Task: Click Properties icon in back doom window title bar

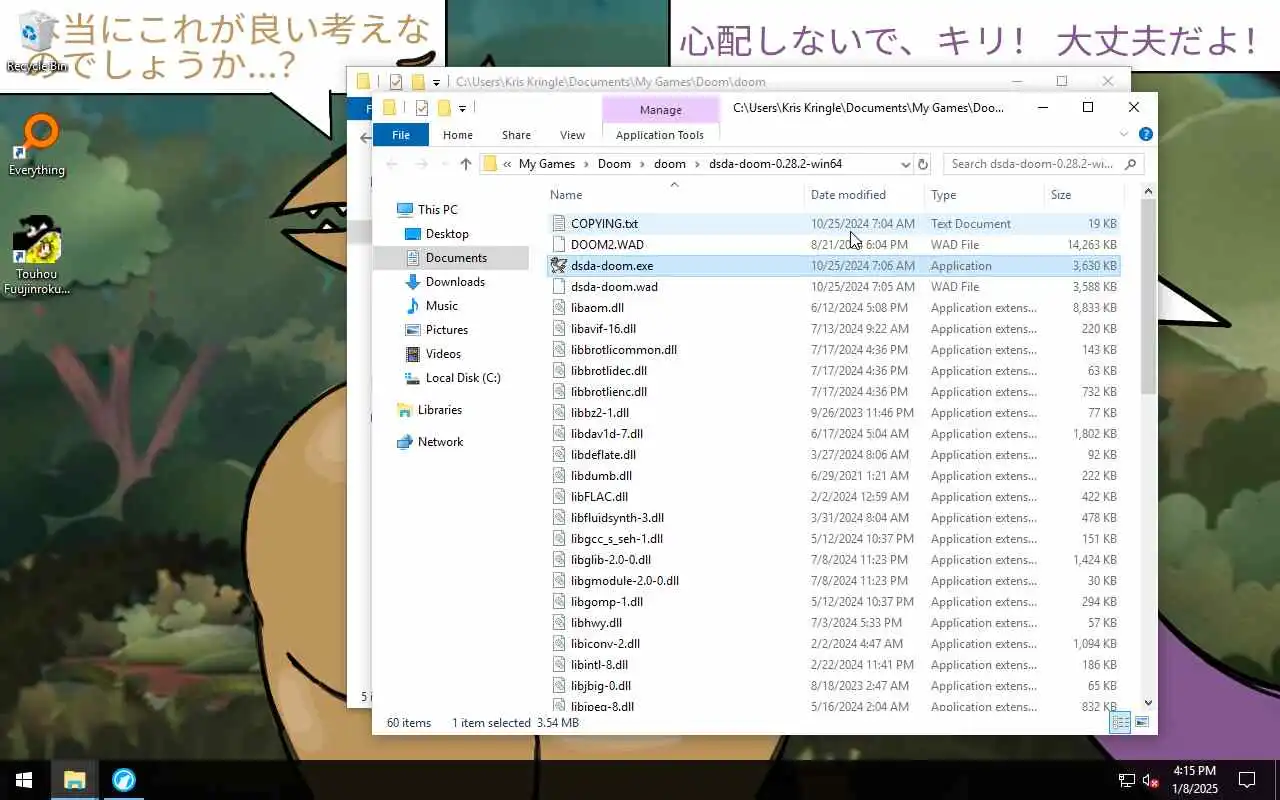Action: click(396, 82)
